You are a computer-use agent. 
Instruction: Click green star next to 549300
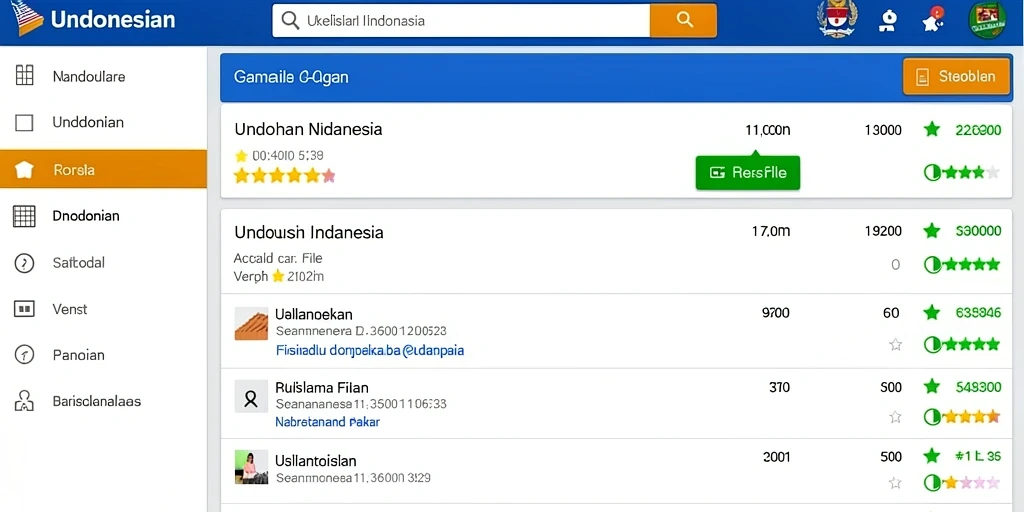coord(932,387)
